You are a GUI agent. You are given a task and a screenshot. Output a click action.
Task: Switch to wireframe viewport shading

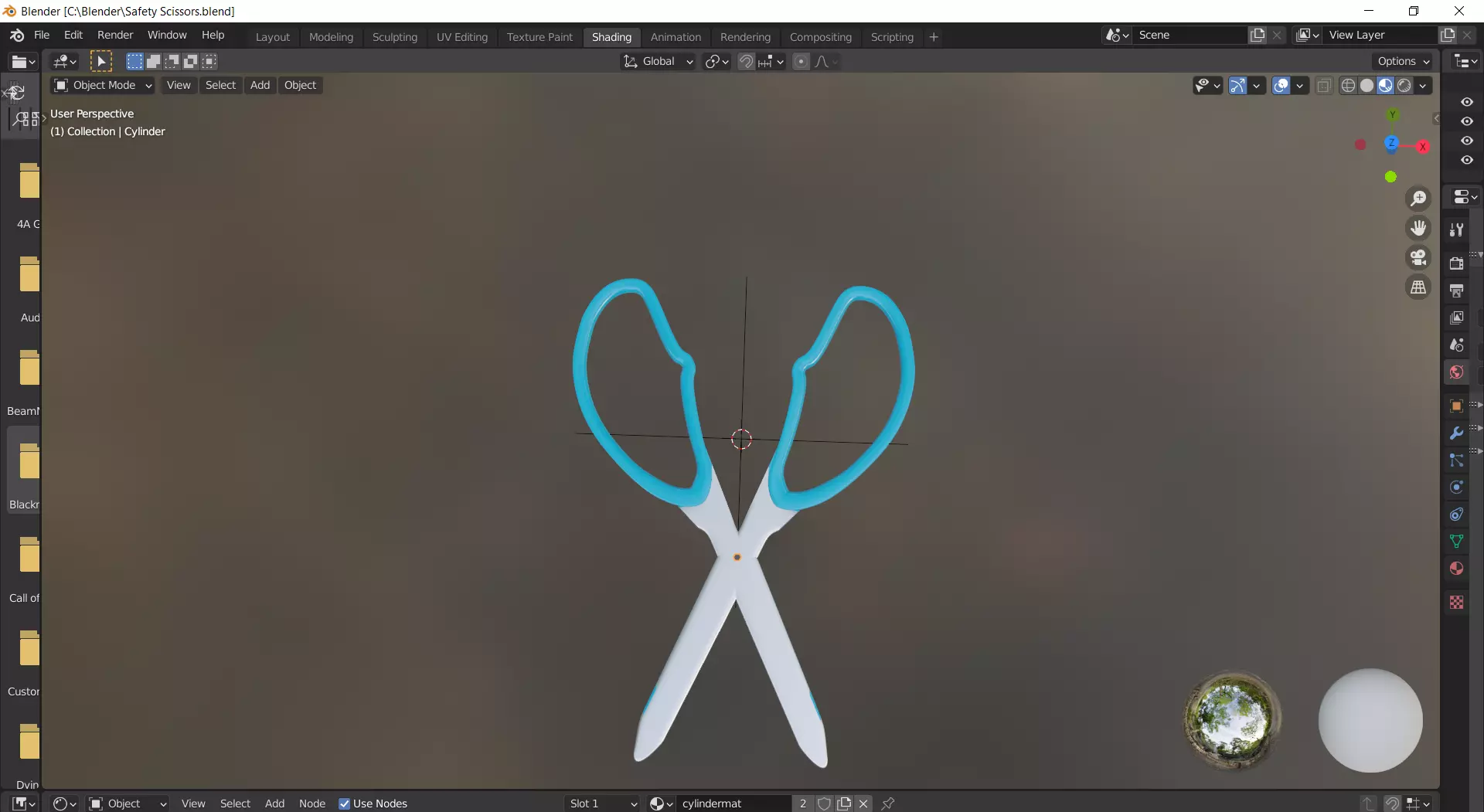pyautogui.click(x=1349, y=85)
